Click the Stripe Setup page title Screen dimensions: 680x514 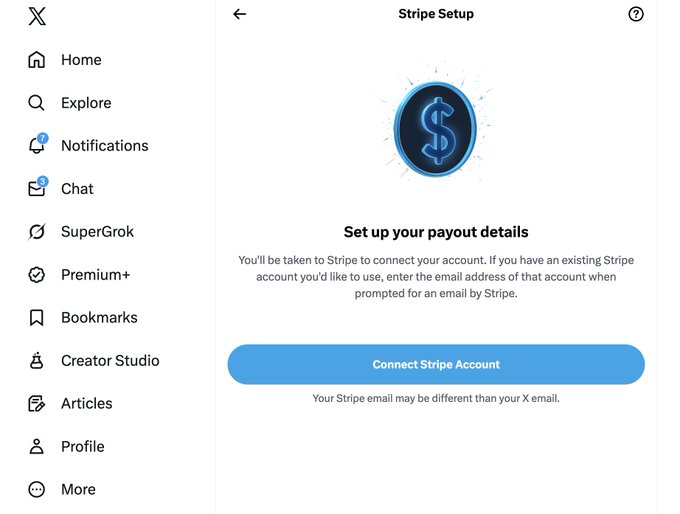coord(436,14)
